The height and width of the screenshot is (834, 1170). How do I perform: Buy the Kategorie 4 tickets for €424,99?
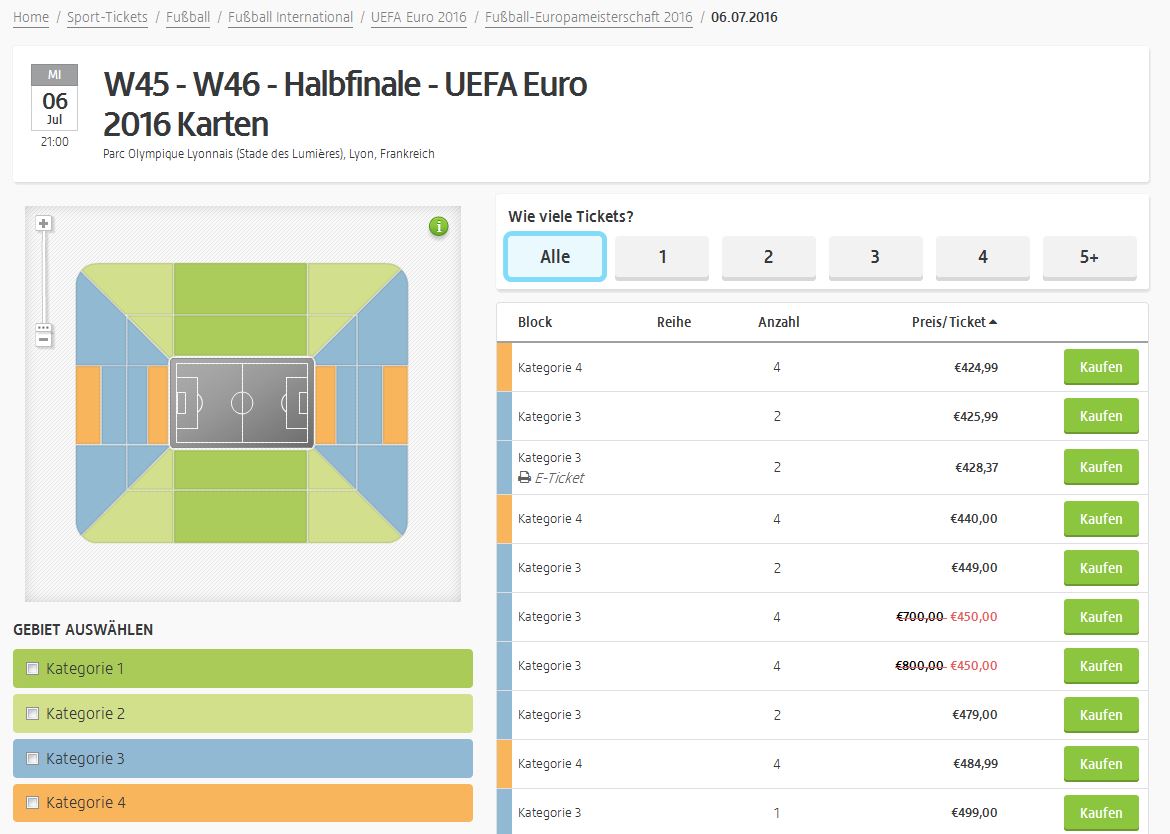1100,367
